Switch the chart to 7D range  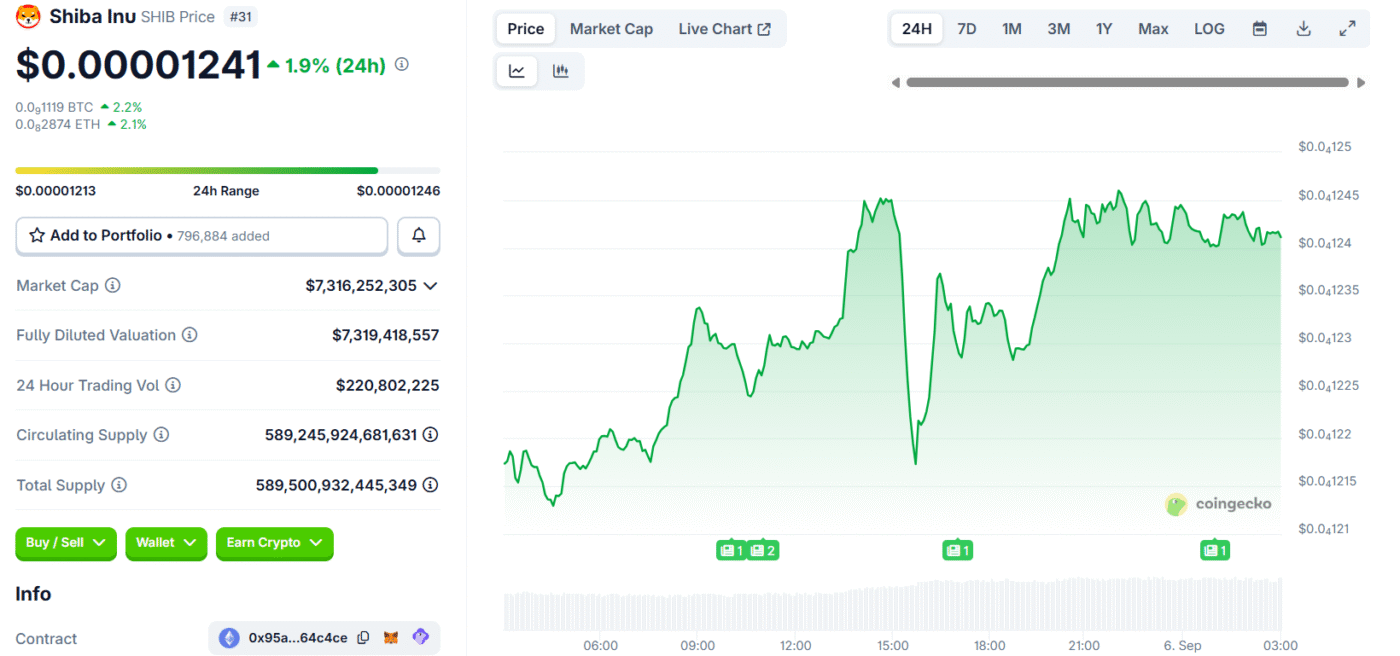[967, 29]
